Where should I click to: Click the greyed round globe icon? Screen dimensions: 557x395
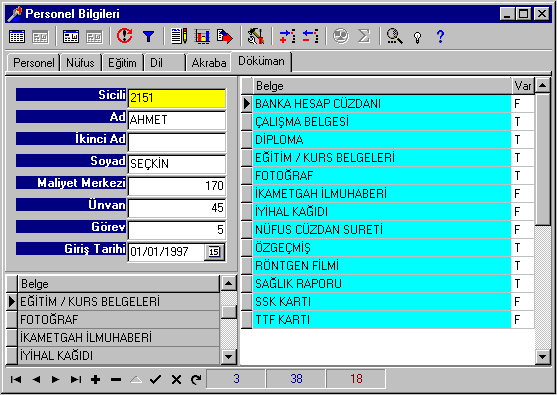341,36
